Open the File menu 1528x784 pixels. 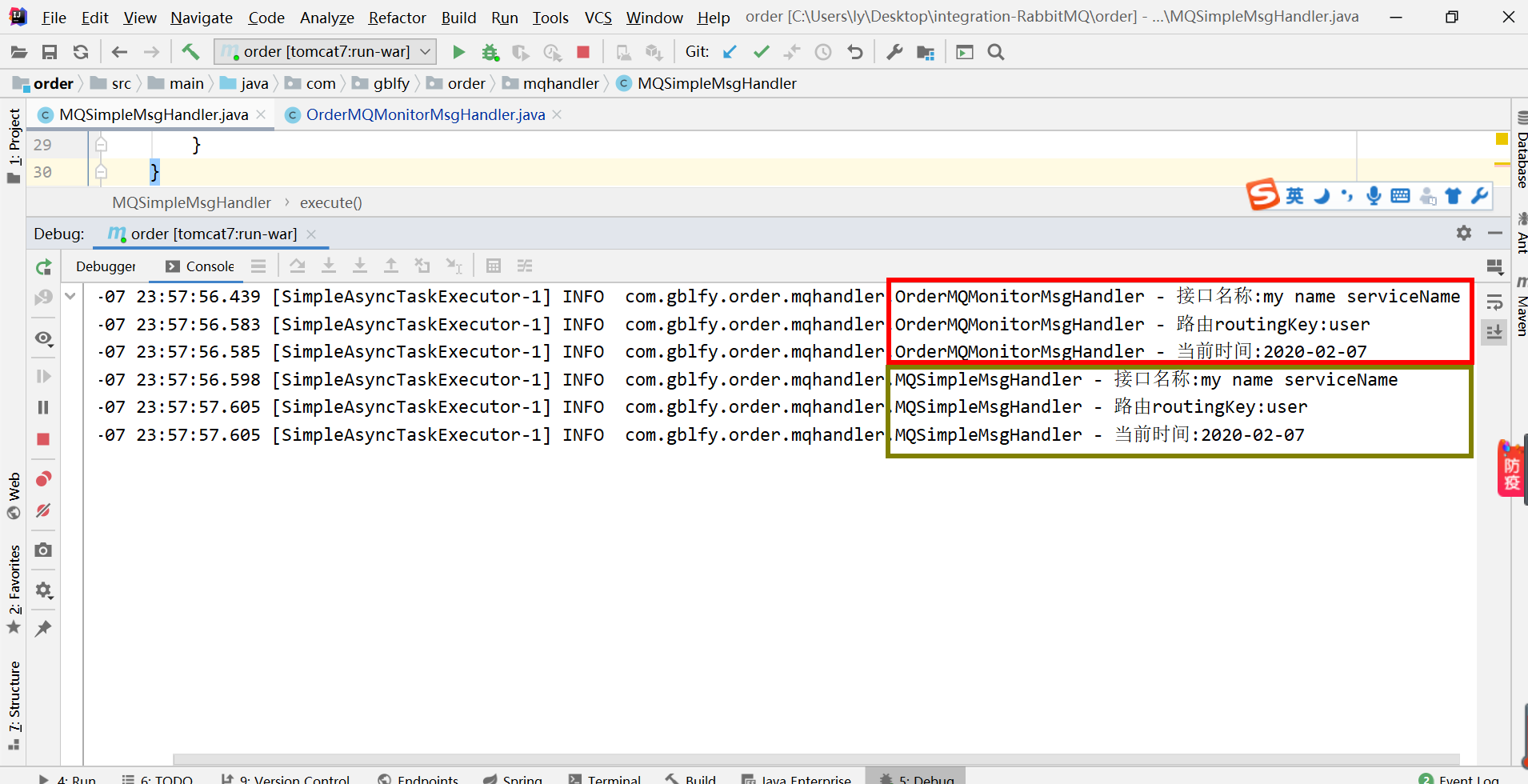click(x=54, y=18)
